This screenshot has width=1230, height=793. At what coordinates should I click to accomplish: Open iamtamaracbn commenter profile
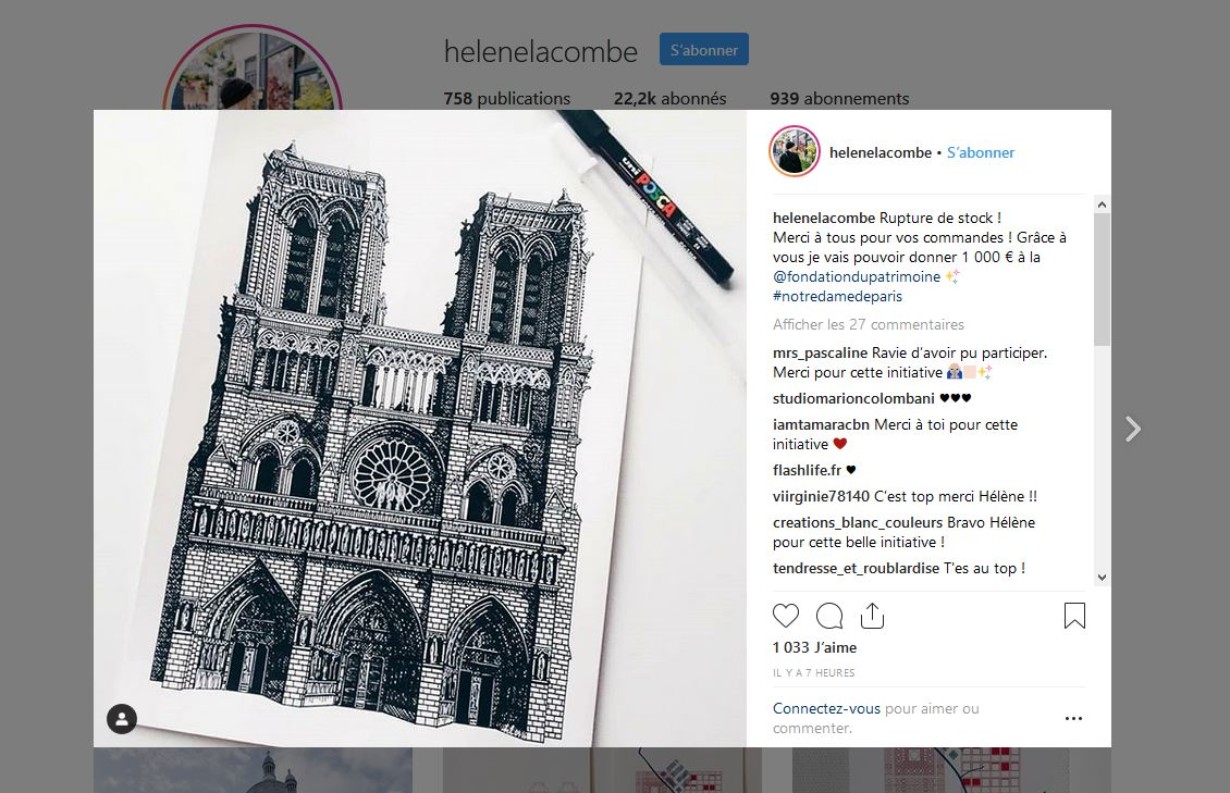pyautogui.click(x=821, y=425)
